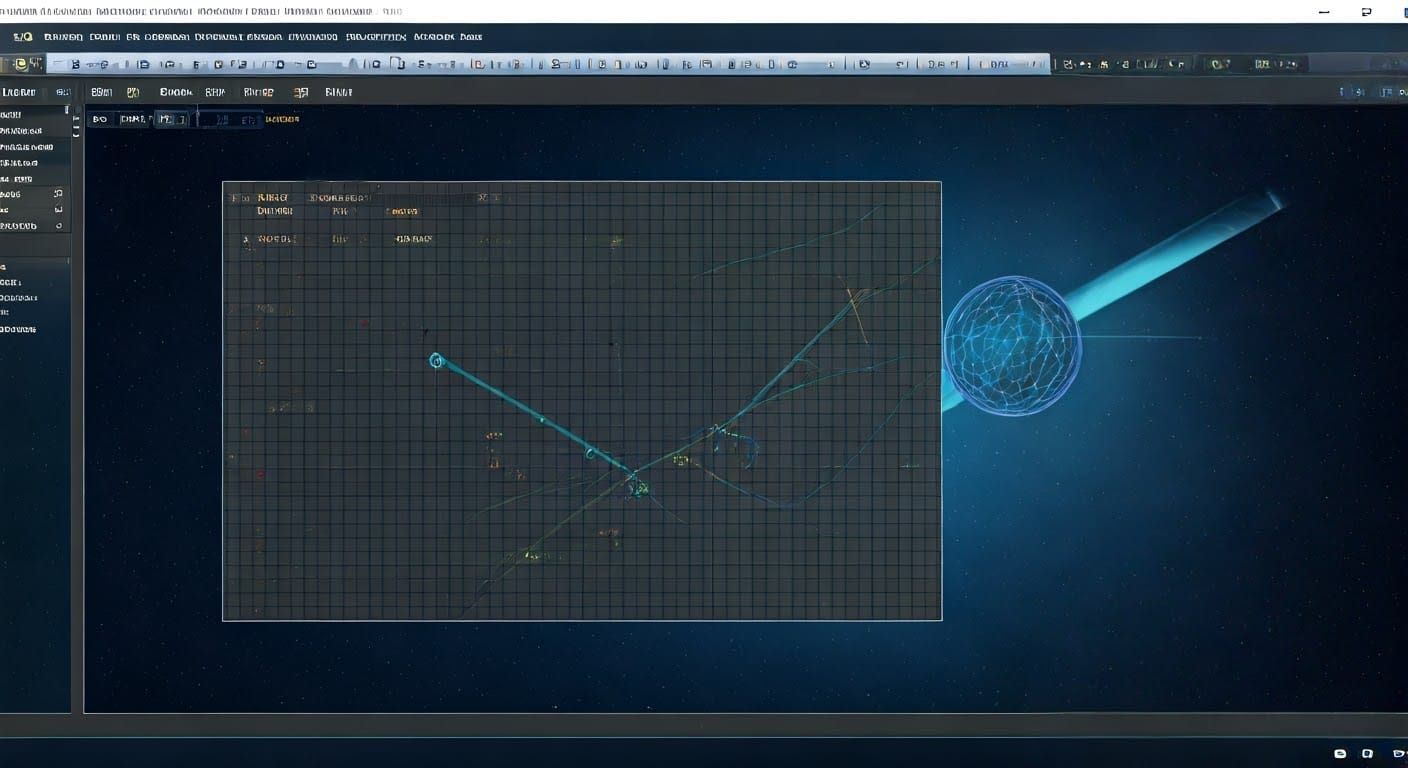This screenshot has height=768, width=1408.
Task: Expand the top item in the left object browser tree
Action: pyautogui.click(x=8, y=114)
